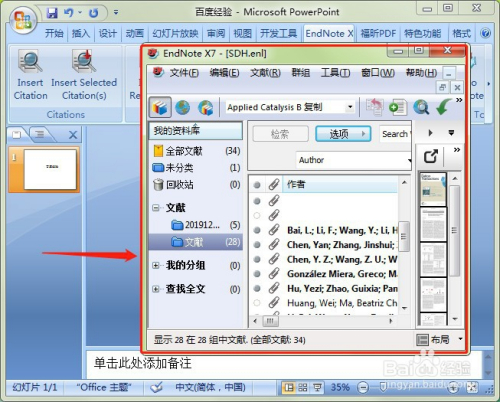This screenshot has width=500, height=402.
Task: Toggle read status dot for Chen, Y. Z. row
Action: point(257,259)
